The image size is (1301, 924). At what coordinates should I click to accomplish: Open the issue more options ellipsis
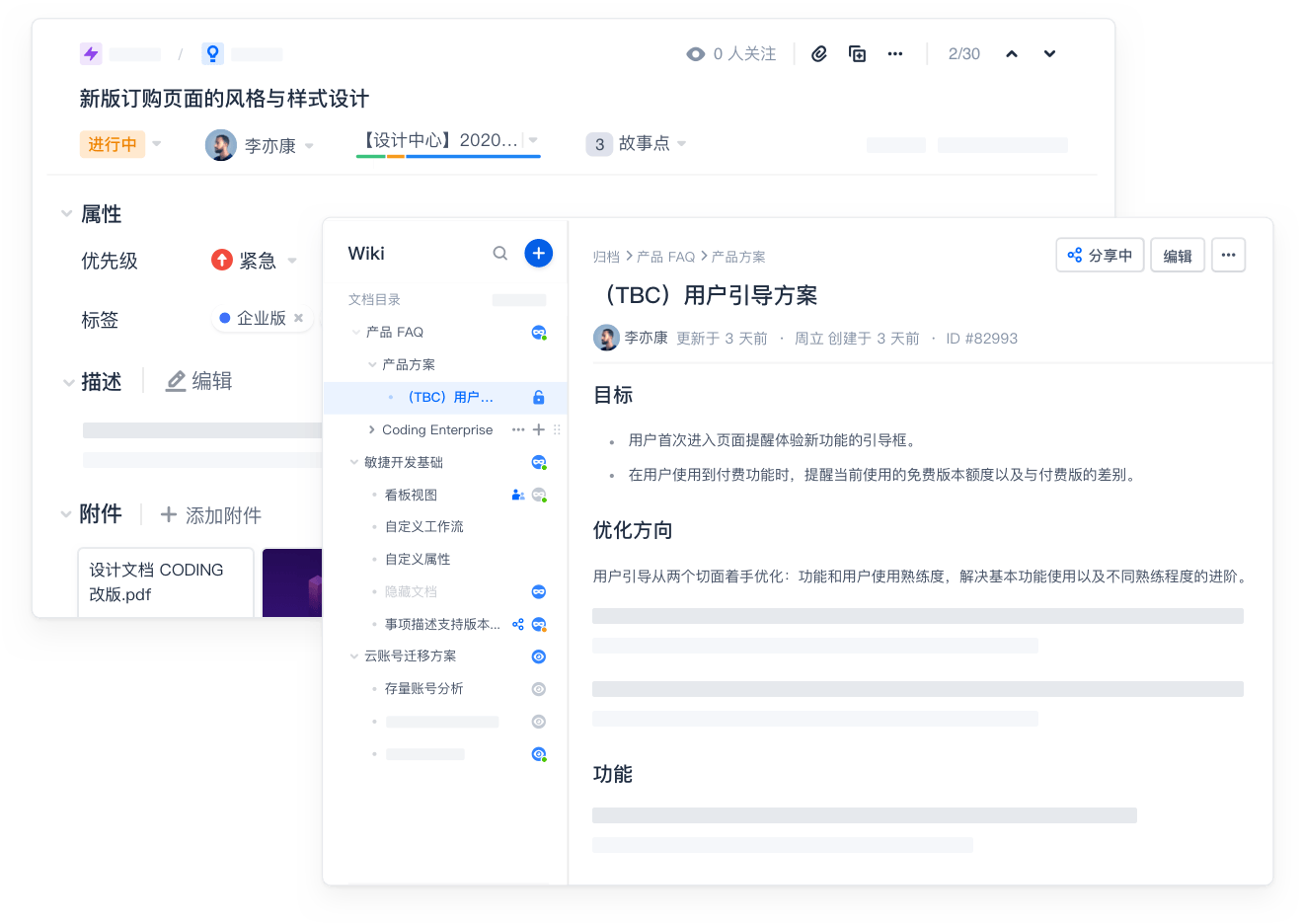895,54
